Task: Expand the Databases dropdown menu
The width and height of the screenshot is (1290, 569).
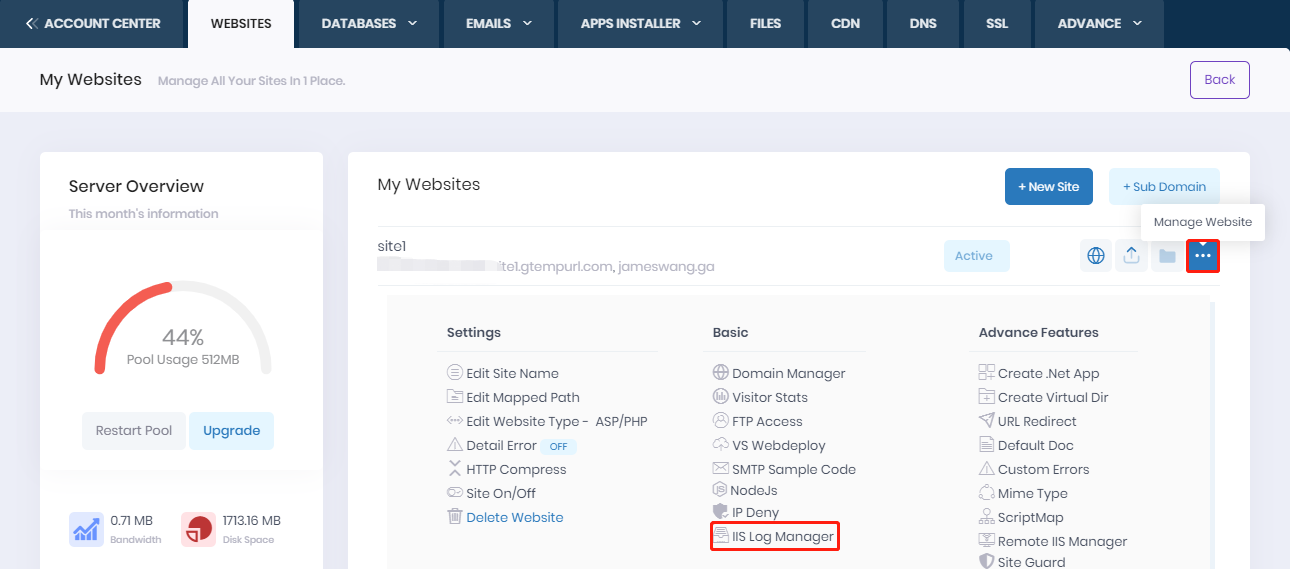Action: tap(369, 23)
